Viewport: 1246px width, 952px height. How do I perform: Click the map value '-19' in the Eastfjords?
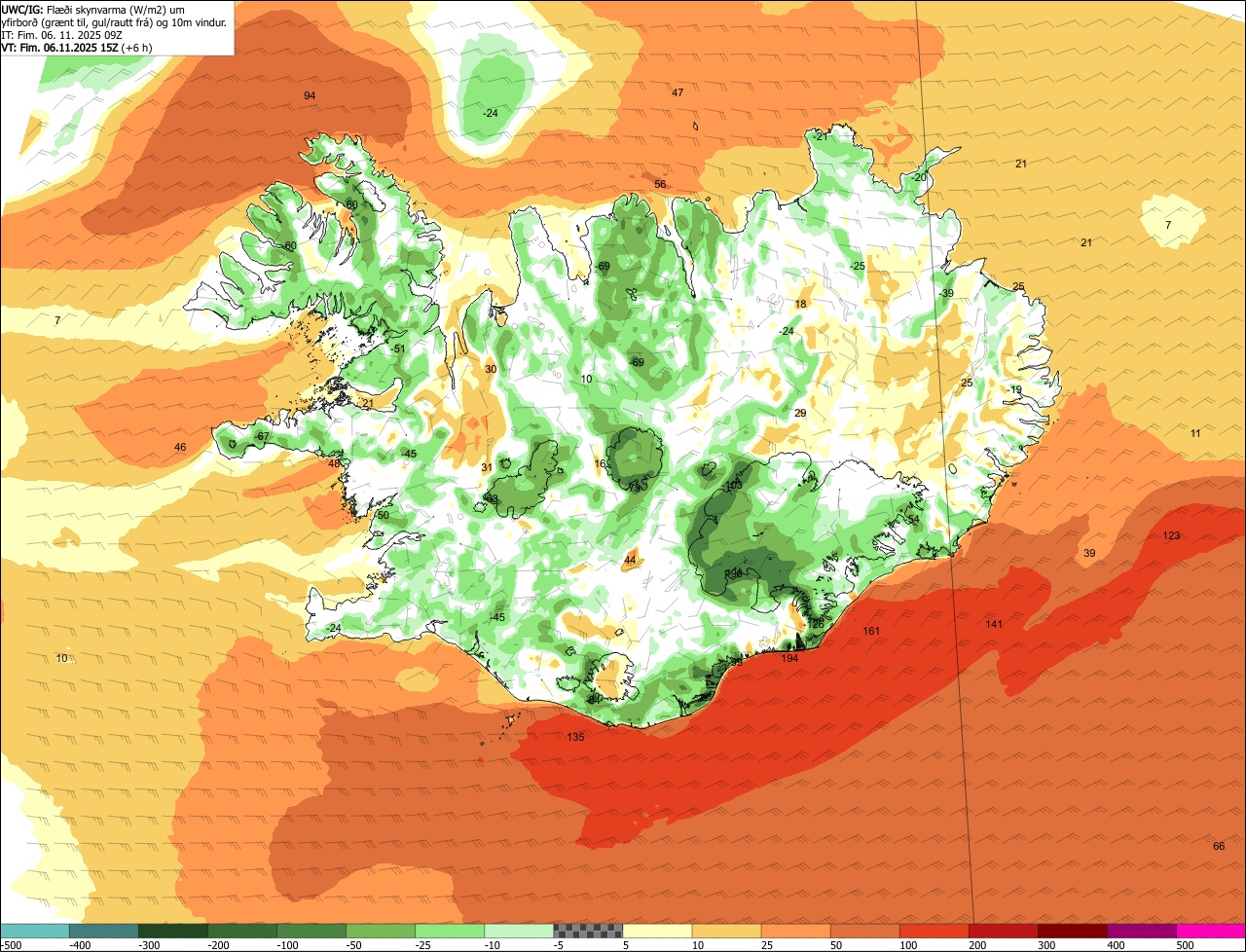click(1014, 389)
